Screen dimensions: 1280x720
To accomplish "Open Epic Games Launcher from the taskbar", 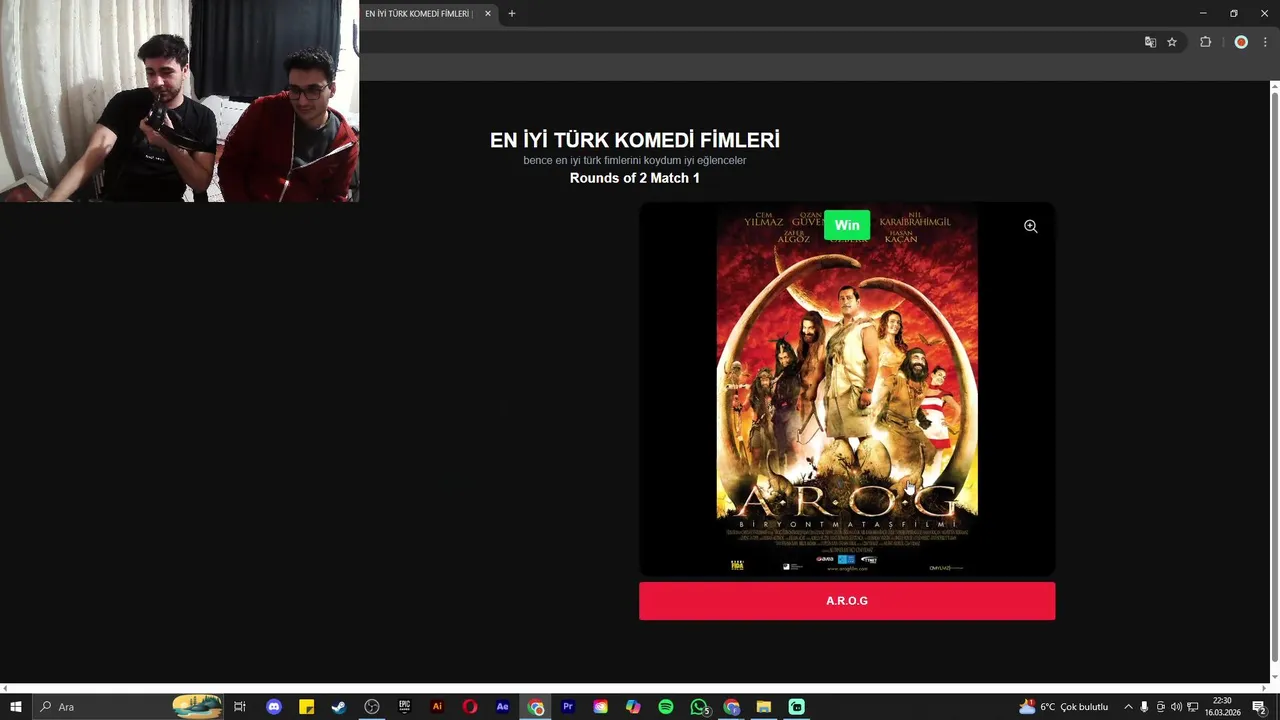I will point(405,707).
